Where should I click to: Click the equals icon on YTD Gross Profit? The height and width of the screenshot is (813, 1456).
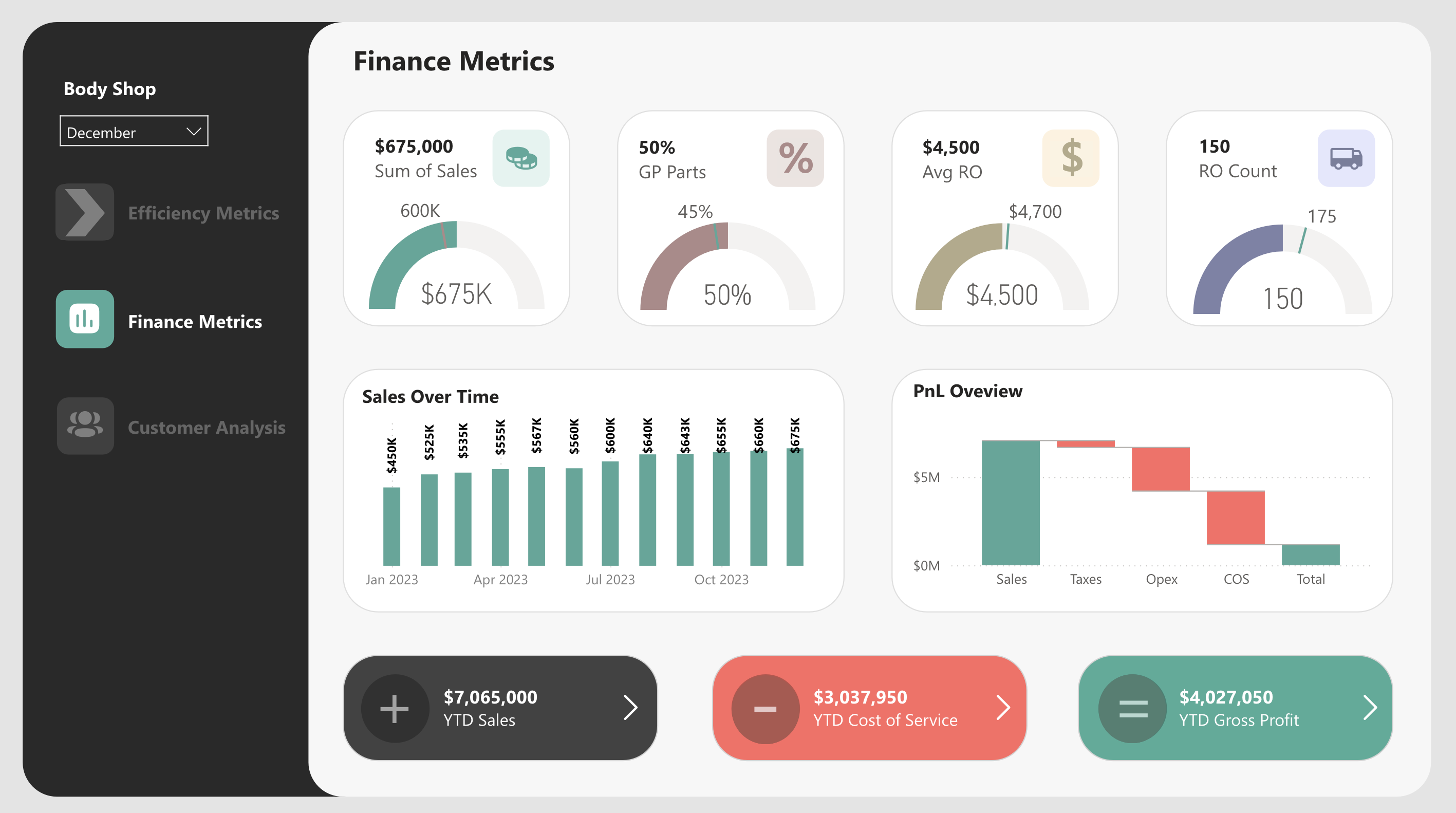pos(1132,707)
